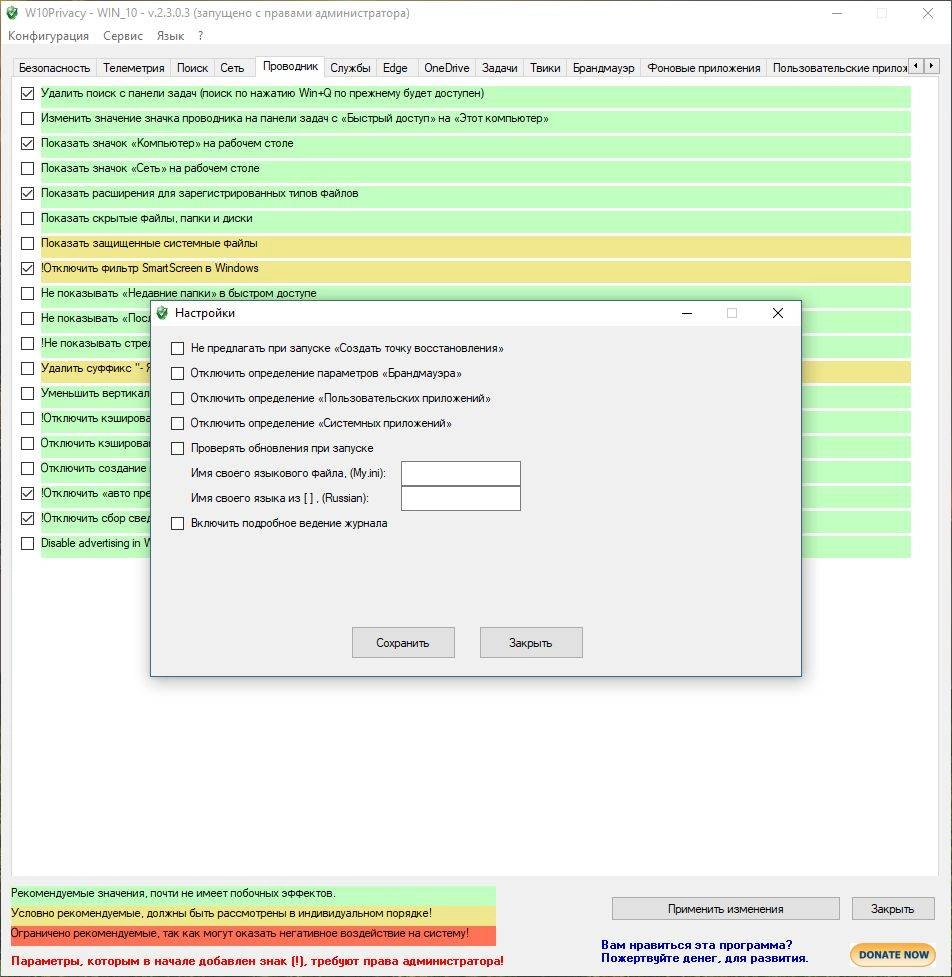952x977 pixels.
Task: Check 'Показать защищенные системные файлы'
Action: [27, 244]
